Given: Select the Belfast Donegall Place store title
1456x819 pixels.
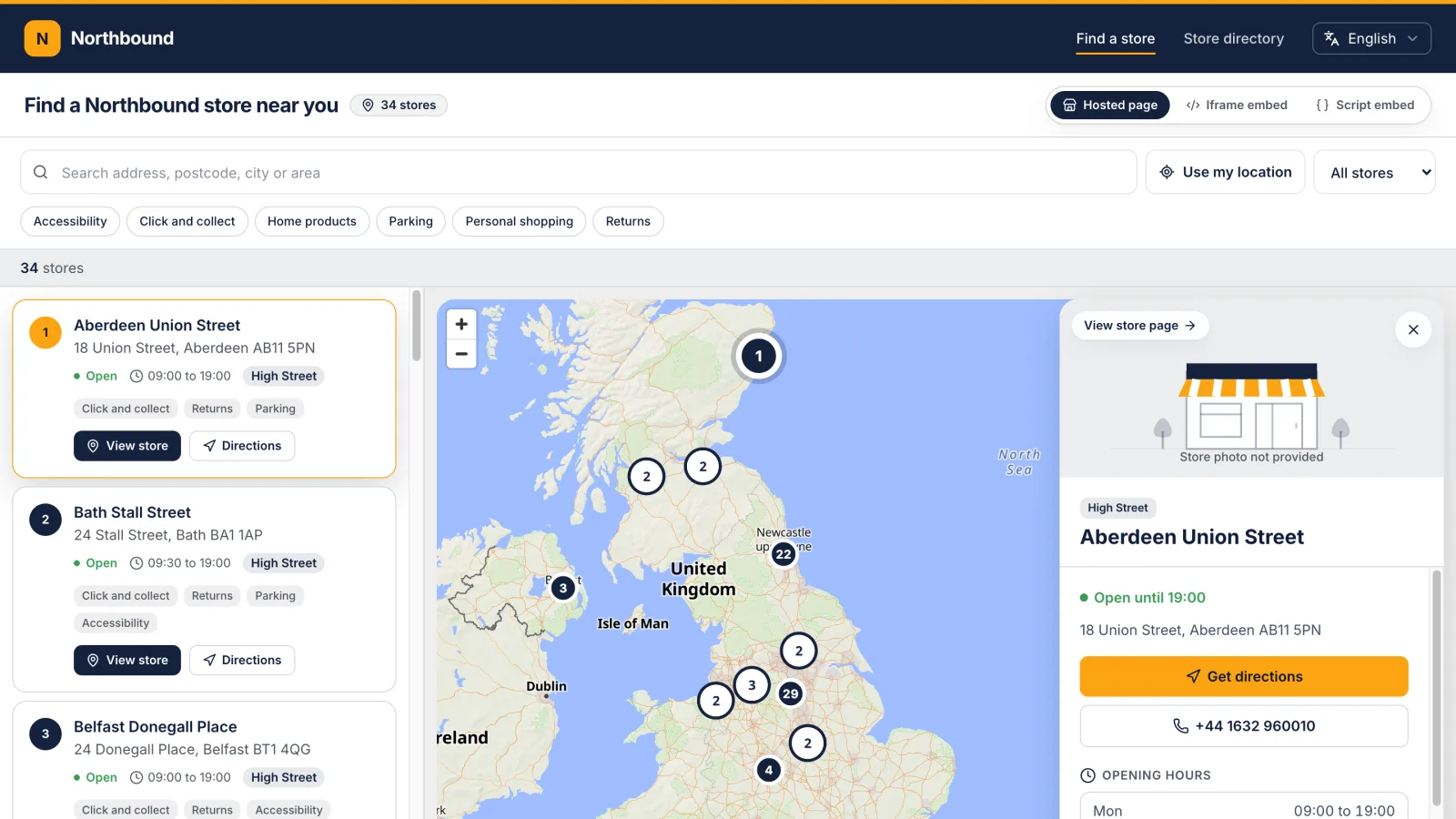Looking at the screenshot, I should 156,726.
